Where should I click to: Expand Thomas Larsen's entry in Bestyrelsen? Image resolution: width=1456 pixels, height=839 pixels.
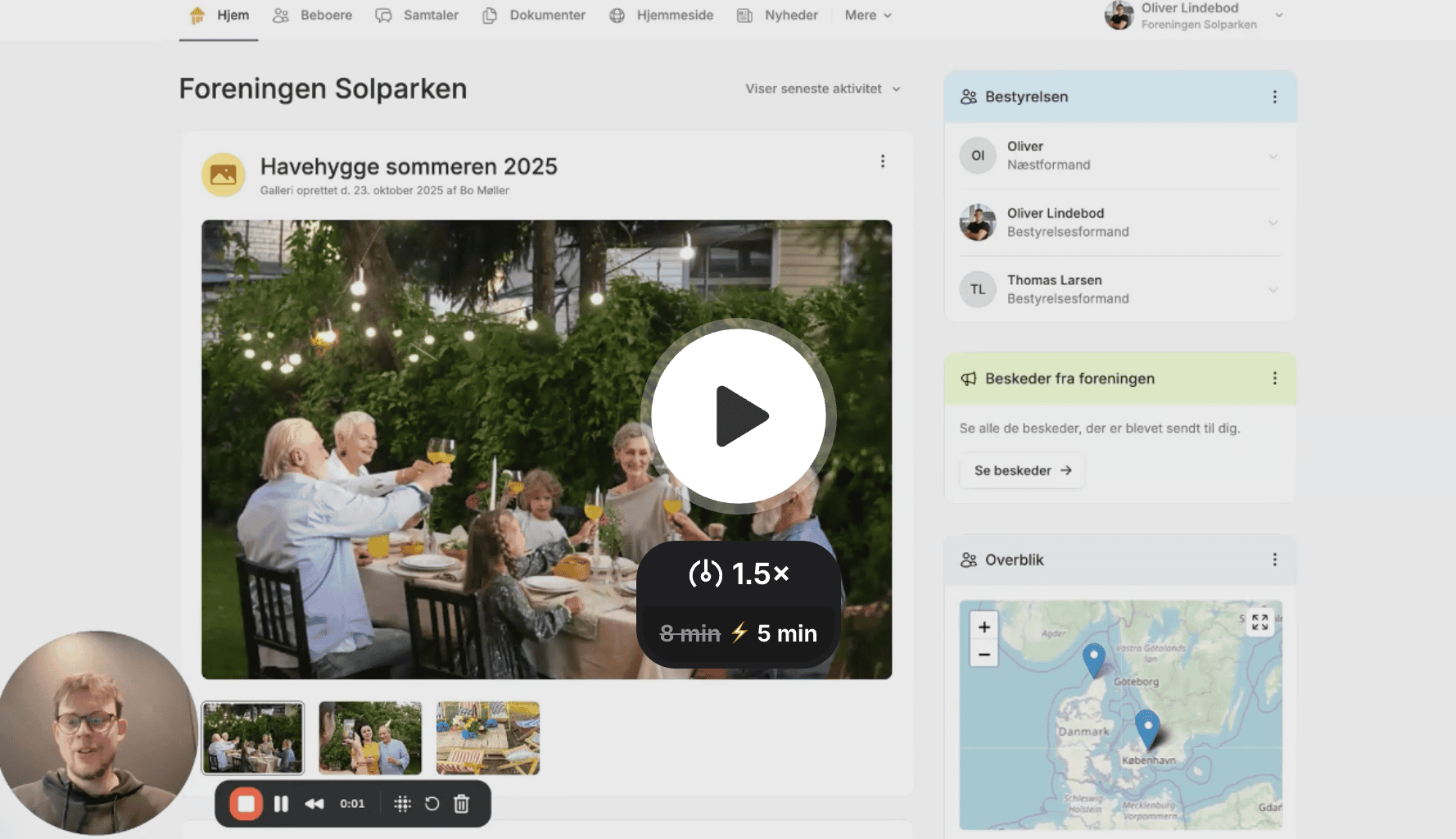coord(1273,289)
